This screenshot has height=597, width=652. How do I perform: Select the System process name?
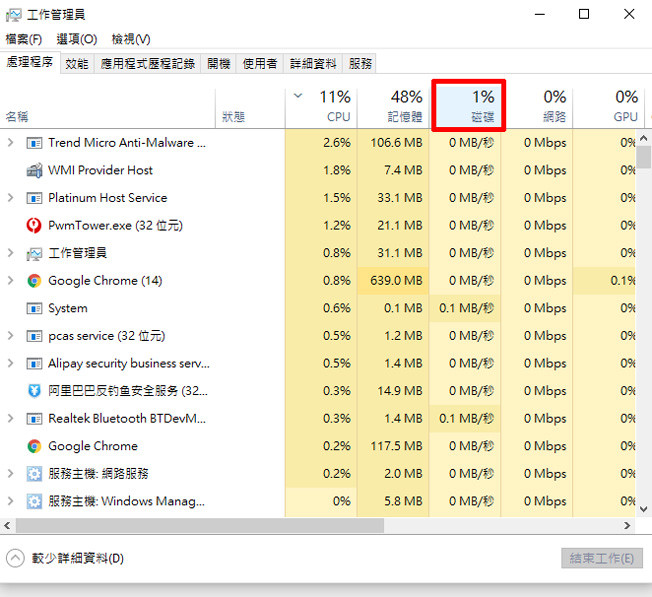tap(68, 308)
